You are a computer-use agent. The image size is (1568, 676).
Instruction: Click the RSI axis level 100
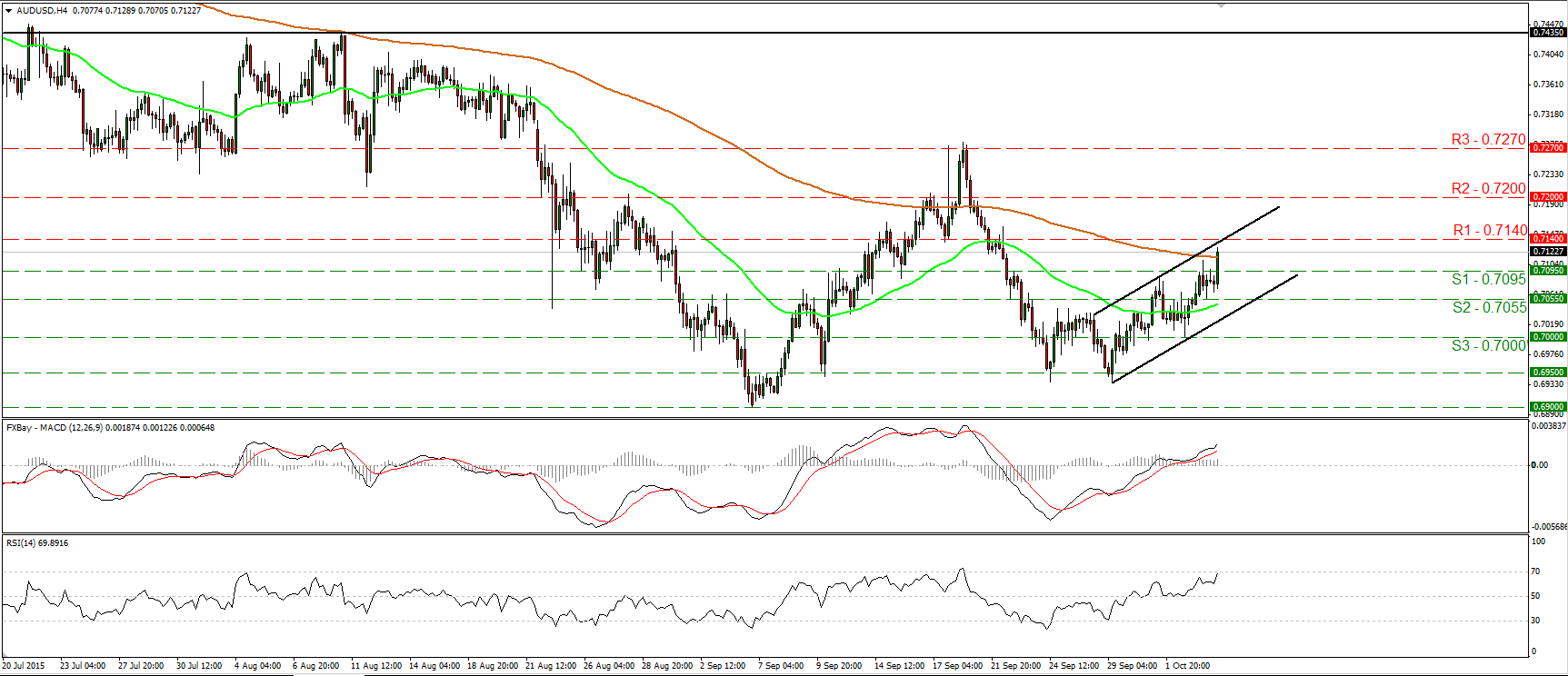point(1538,542)
